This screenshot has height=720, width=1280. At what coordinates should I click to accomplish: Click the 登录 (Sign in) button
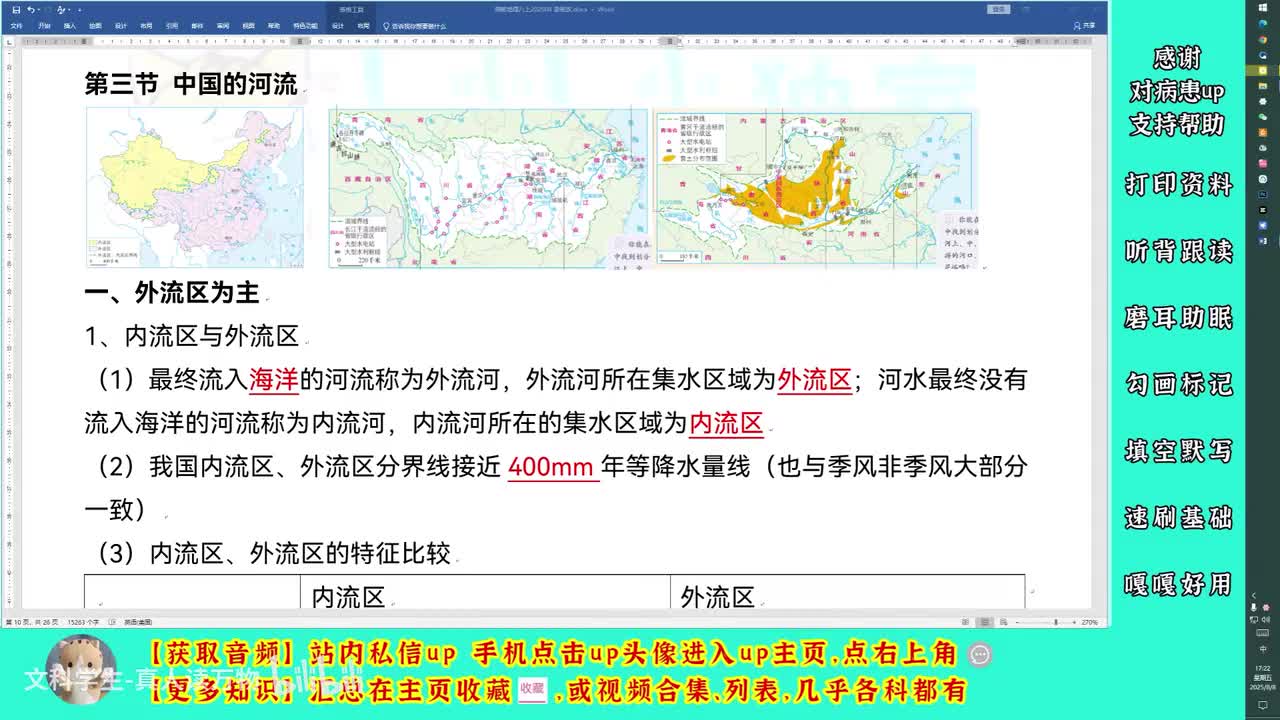pos(998,9)
